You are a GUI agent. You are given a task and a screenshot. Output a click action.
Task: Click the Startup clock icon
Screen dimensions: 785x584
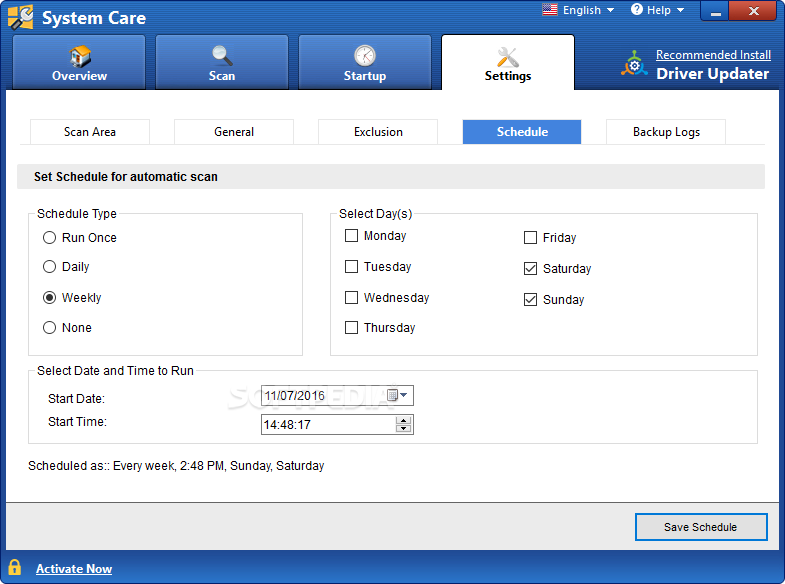pyautogui.click(x=365, y=56)
